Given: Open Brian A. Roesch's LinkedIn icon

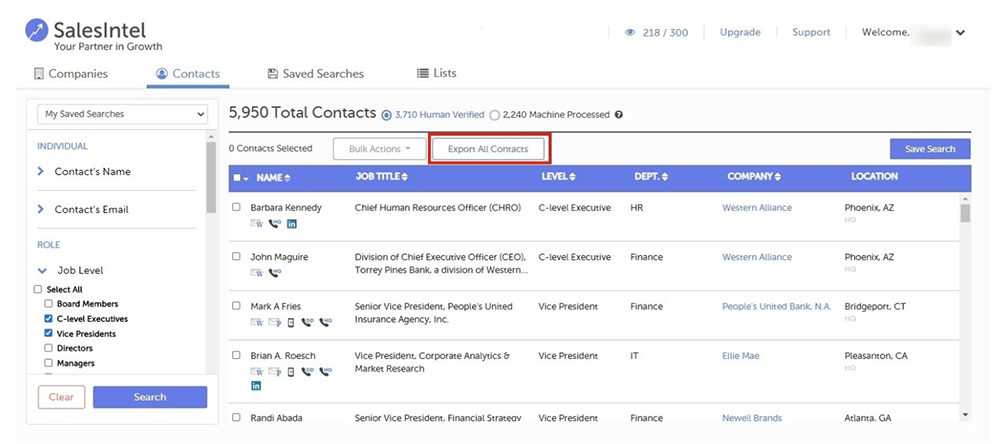Looking at the screenshot, I should coord(256,386).
